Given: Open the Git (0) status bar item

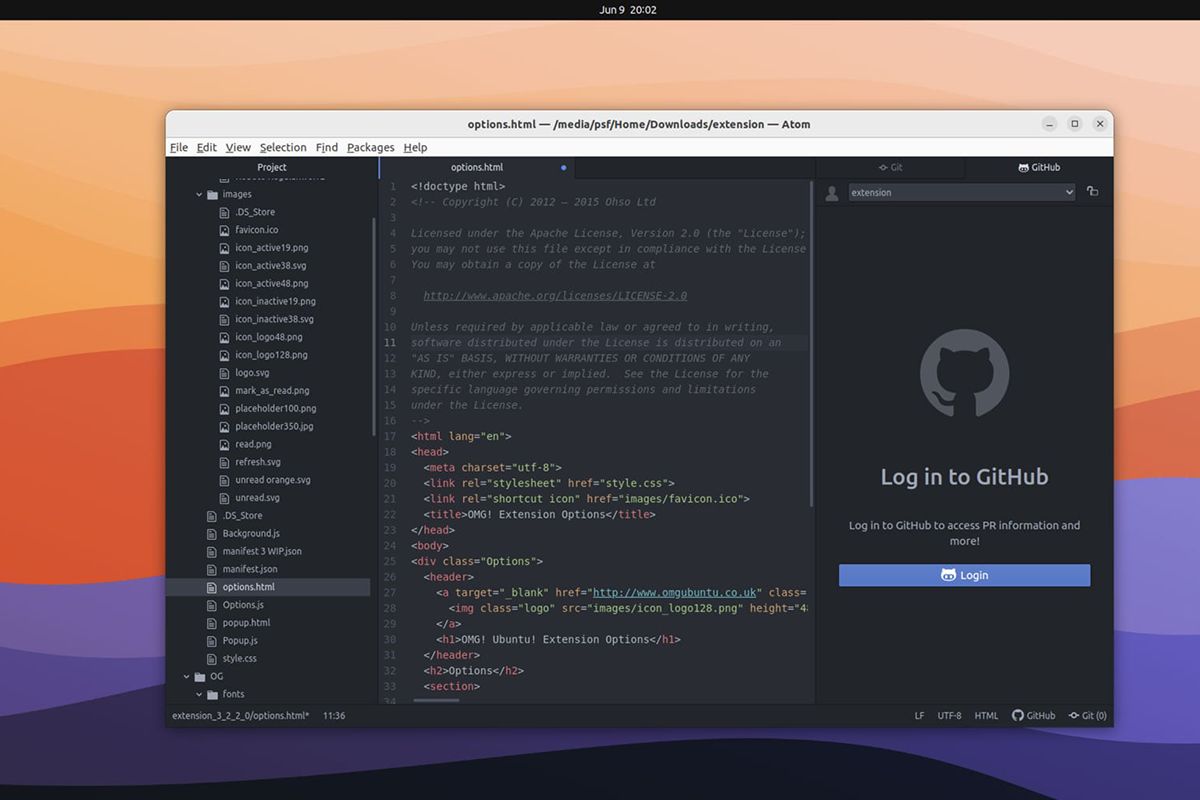Looking at the screenshot, I should pyautogui.click(x=1087, y=716).
